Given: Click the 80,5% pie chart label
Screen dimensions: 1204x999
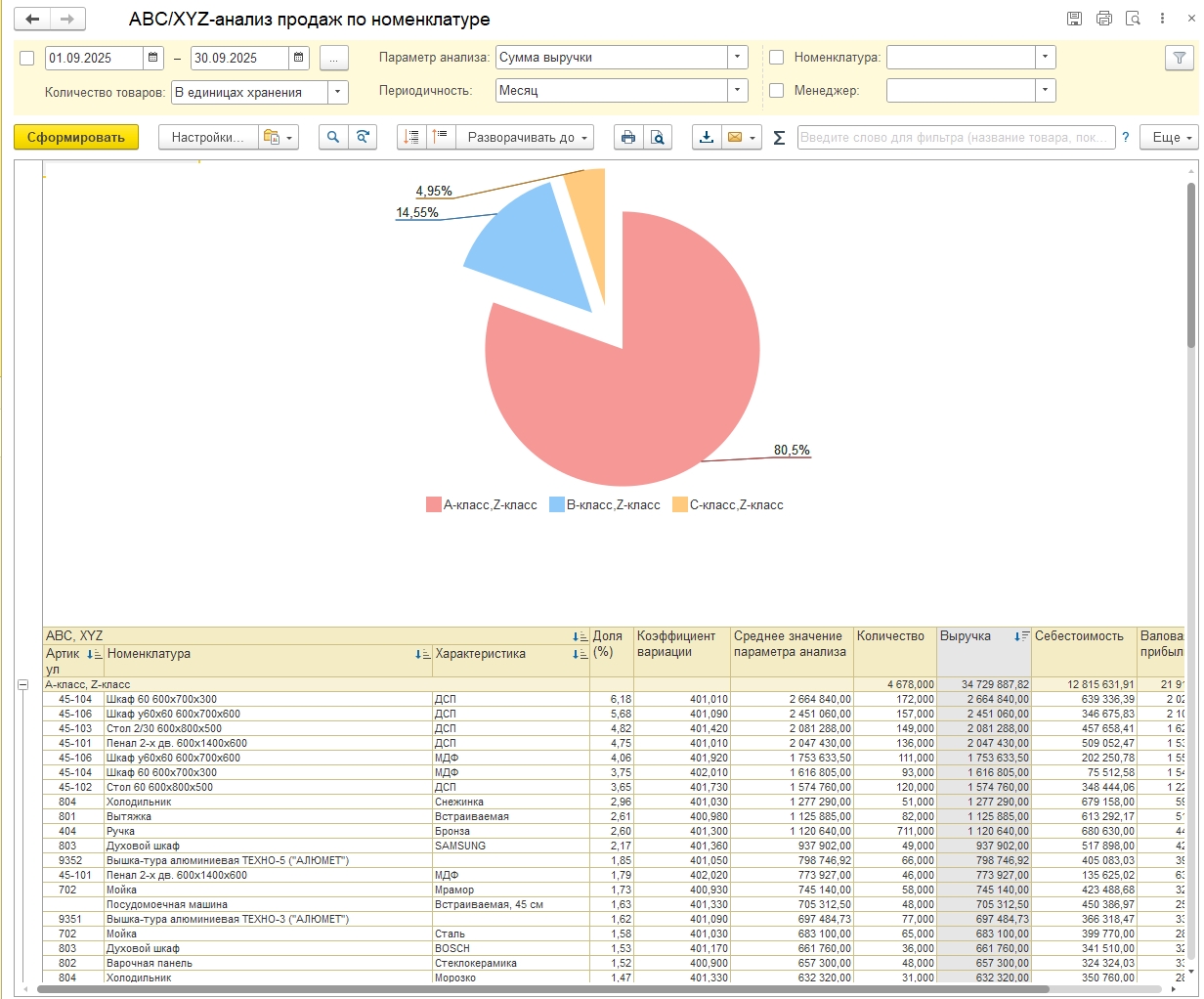Looking at the screenshot, I should click(x=792, y=451).
